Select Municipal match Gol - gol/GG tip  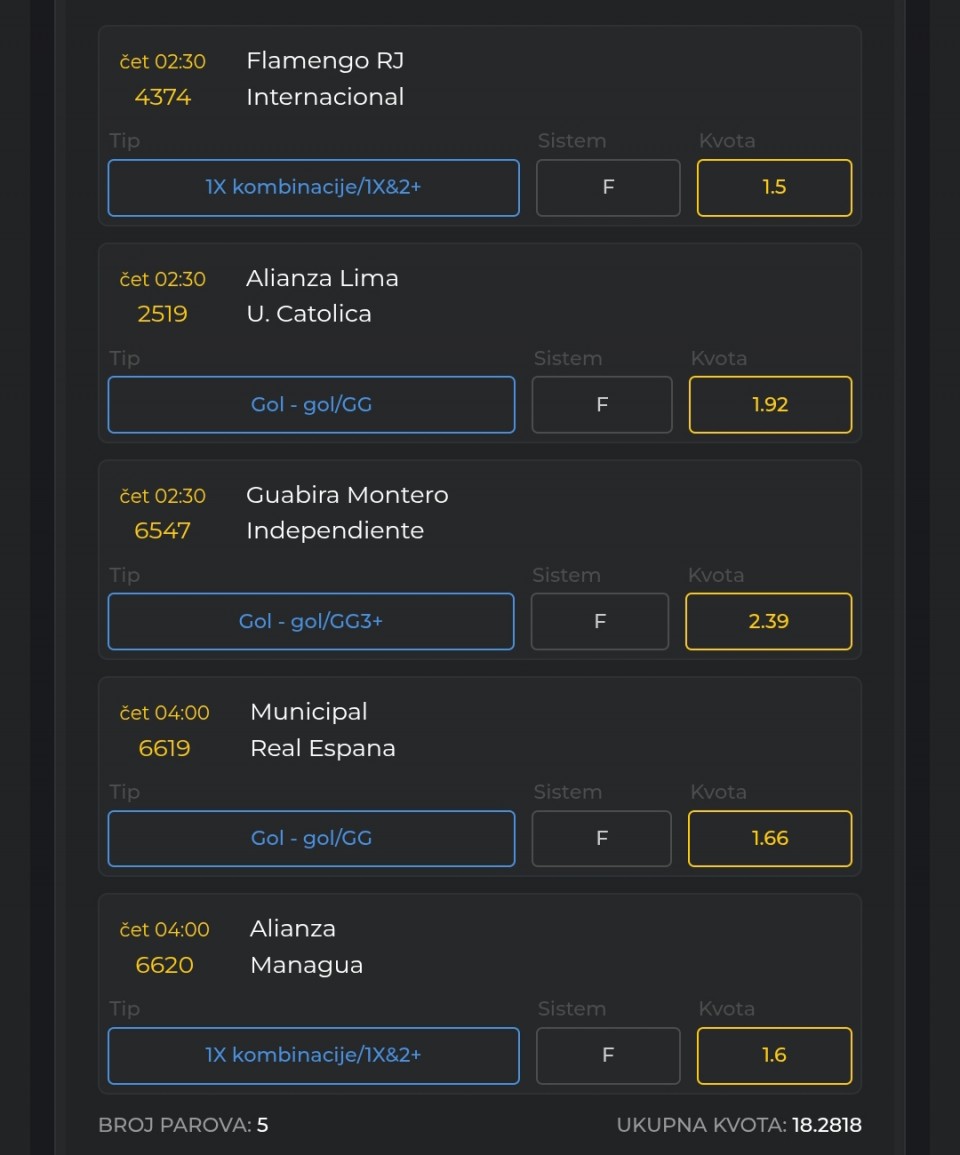click(311, 838)
